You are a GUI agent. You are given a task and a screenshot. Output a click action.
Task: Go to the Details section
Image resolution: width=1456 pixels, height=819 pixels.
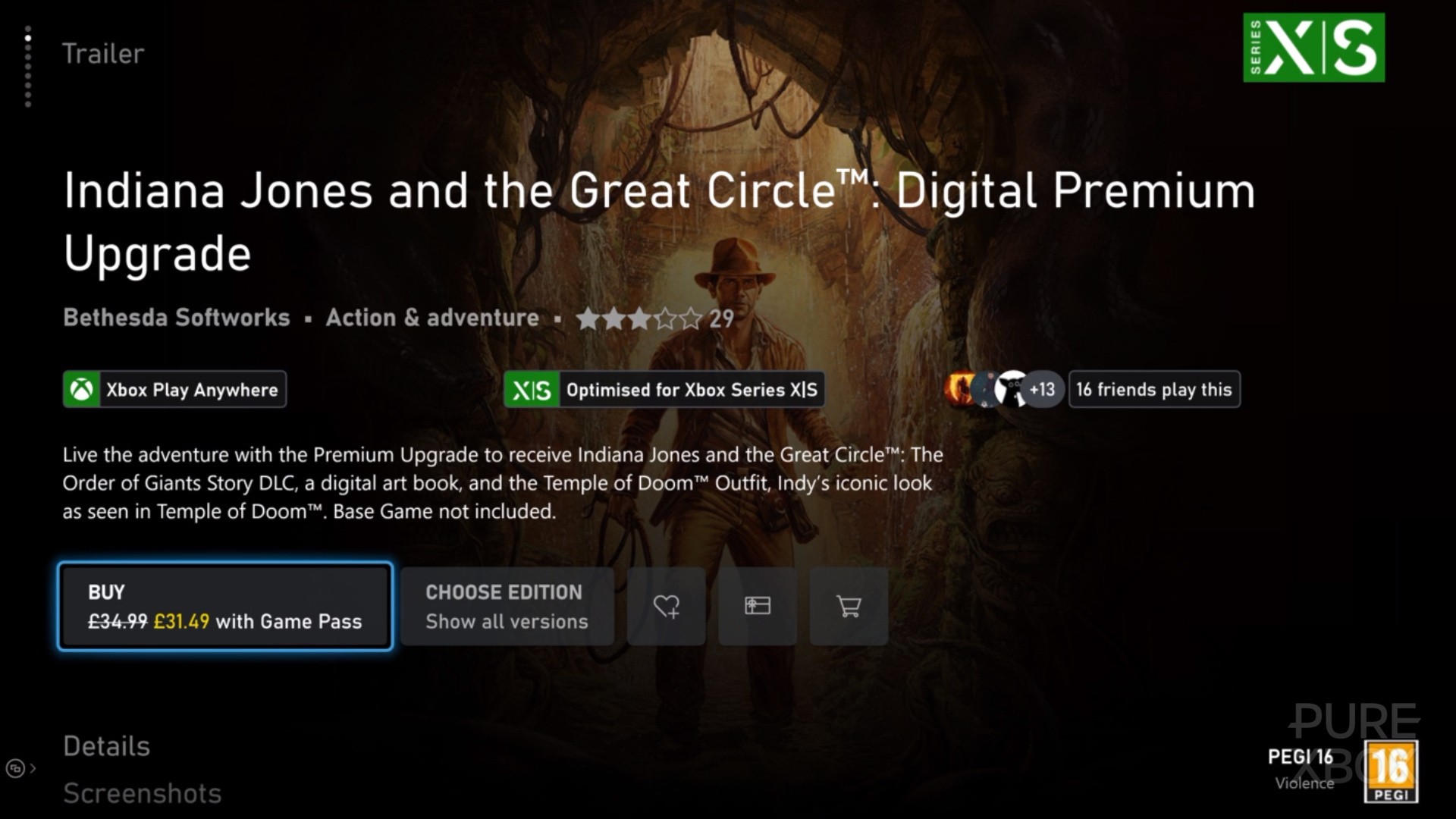pos(107,746)
